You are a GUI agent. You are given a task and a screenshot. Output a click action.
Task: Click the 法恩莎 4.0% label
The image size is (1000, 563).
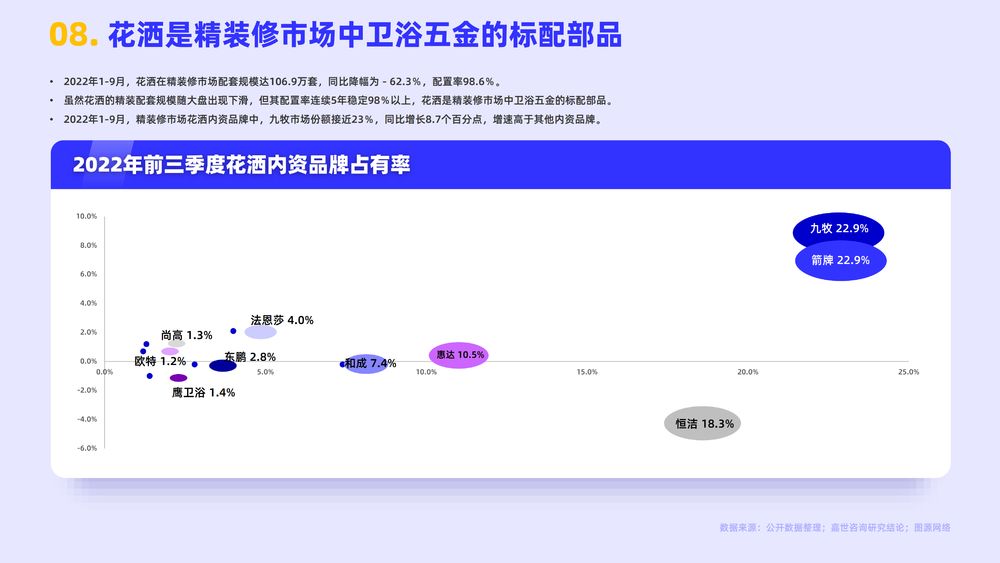pos(282,320)
